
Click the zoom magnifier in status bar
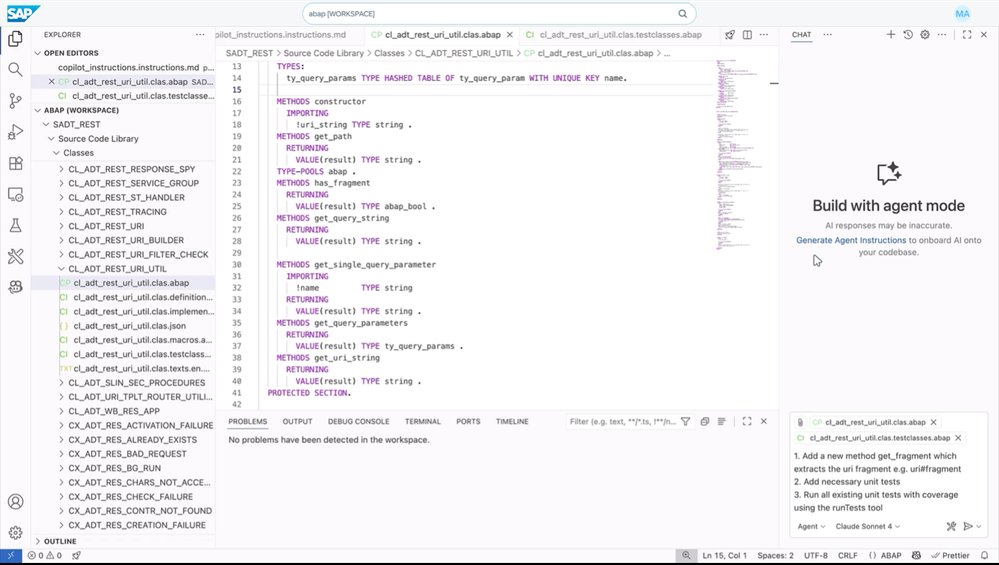686,555
